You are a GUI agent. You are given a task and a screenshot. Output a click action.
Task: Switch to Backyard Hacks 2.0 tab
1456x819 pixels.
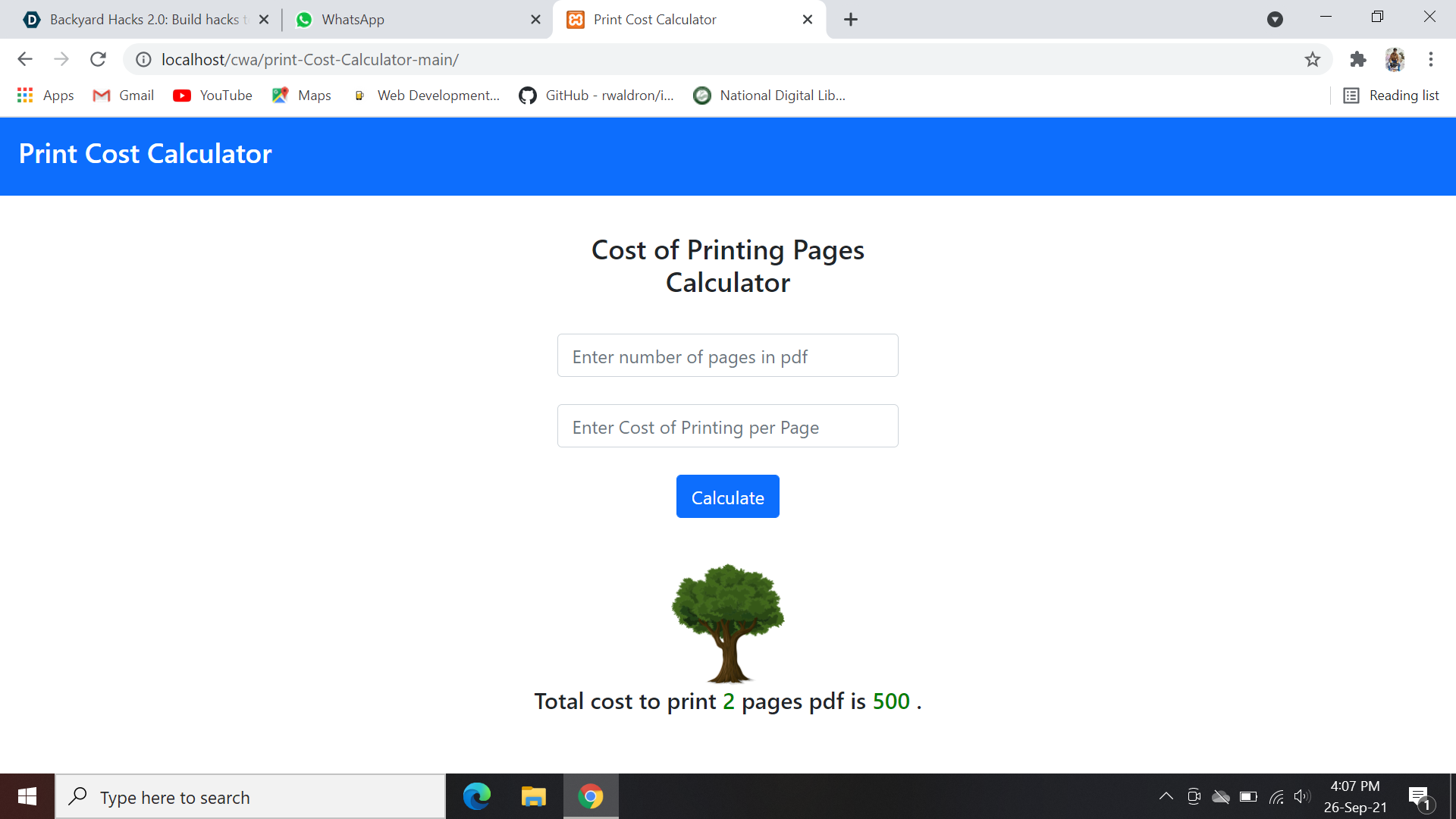144,20
